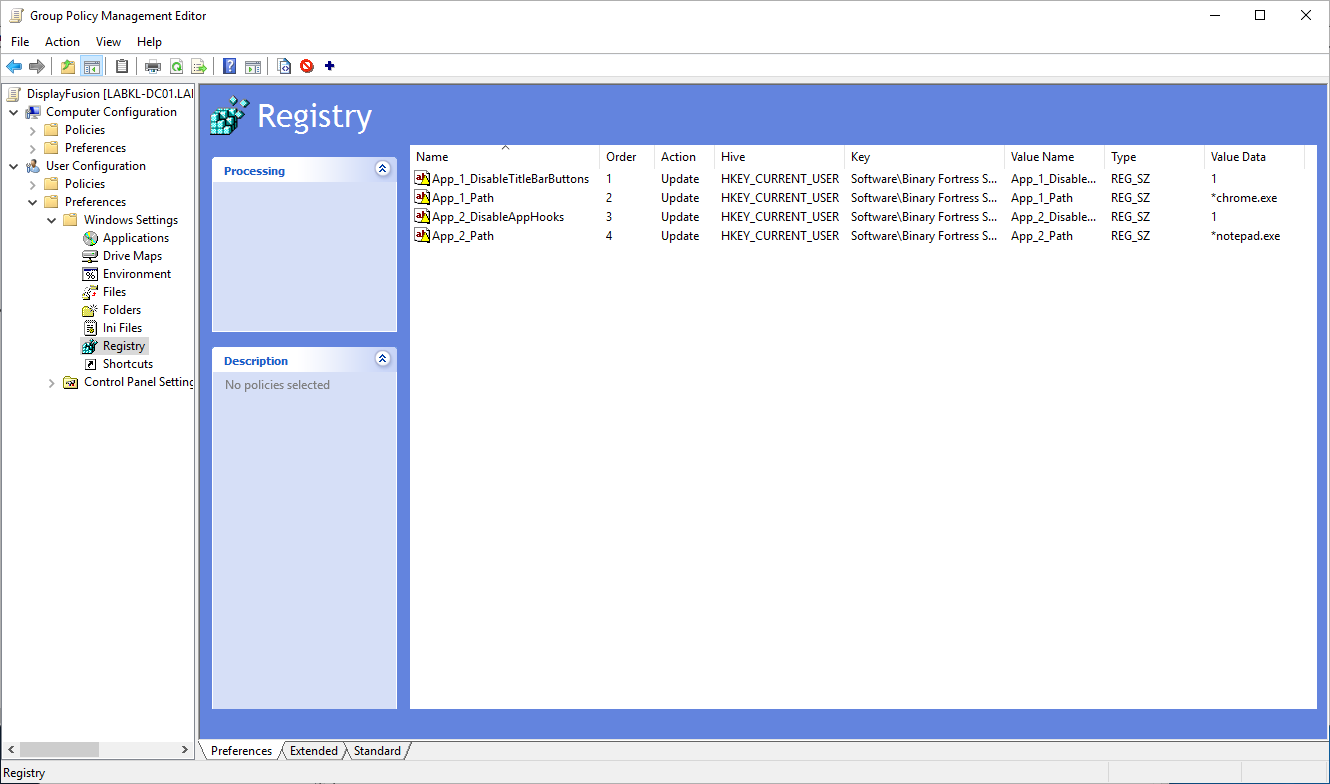Collapse the Processing panel chevron
The height and width of the screenshot is (784, 1330).
[382, 169]
